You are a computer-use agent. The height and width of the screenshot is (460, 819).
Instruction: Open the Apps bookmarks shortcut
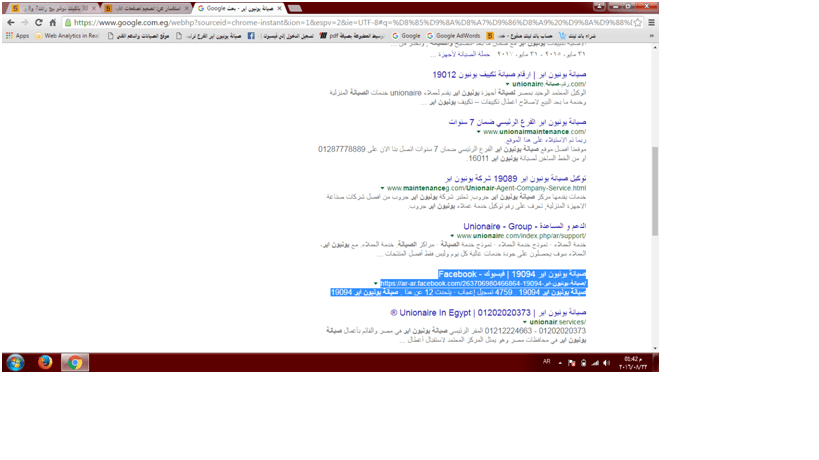coord(17,36)
